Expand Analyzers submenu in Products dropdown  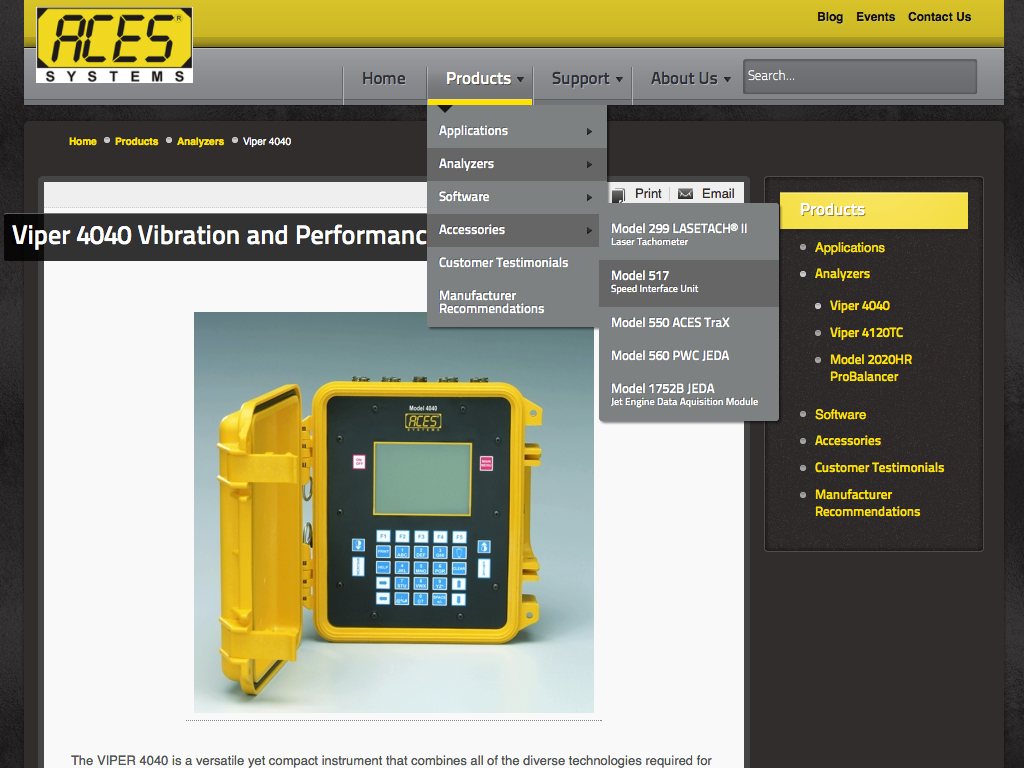(x=517, y=164)
